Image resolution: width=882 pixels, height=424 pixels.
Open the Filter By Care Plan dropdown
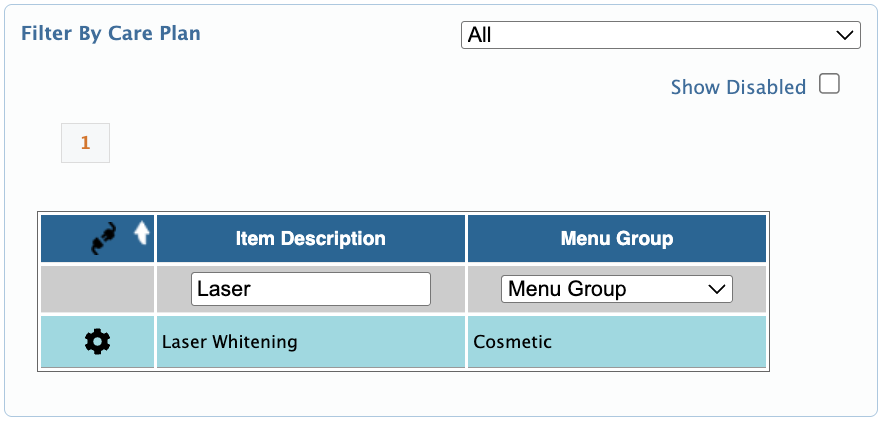click(x=660, y=35)
